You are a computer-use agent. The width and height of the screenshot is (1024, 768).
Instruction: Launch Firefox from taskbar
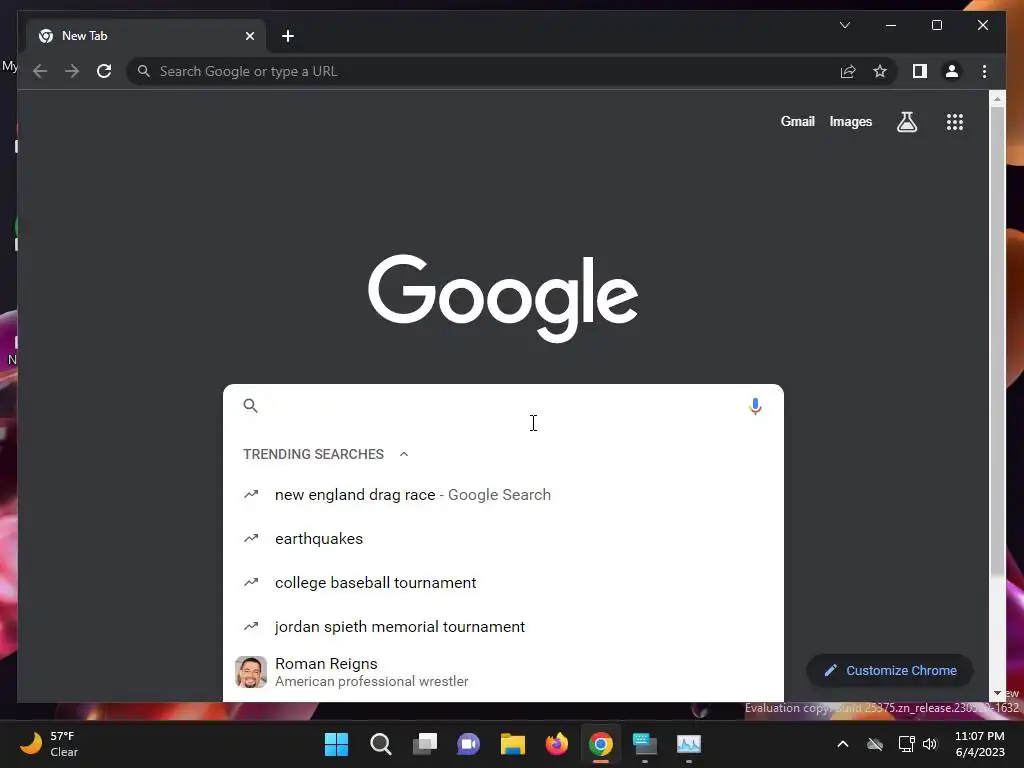[x=556, y=744]
